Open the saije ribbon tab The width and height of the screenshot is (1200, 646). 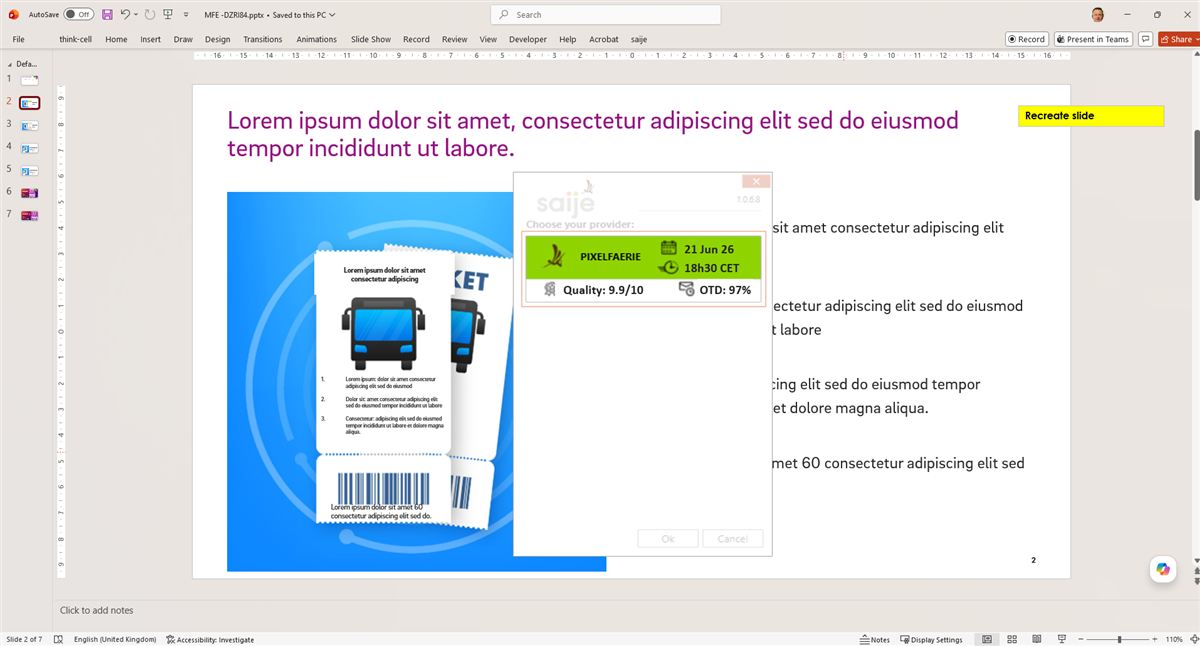[639, 39]
